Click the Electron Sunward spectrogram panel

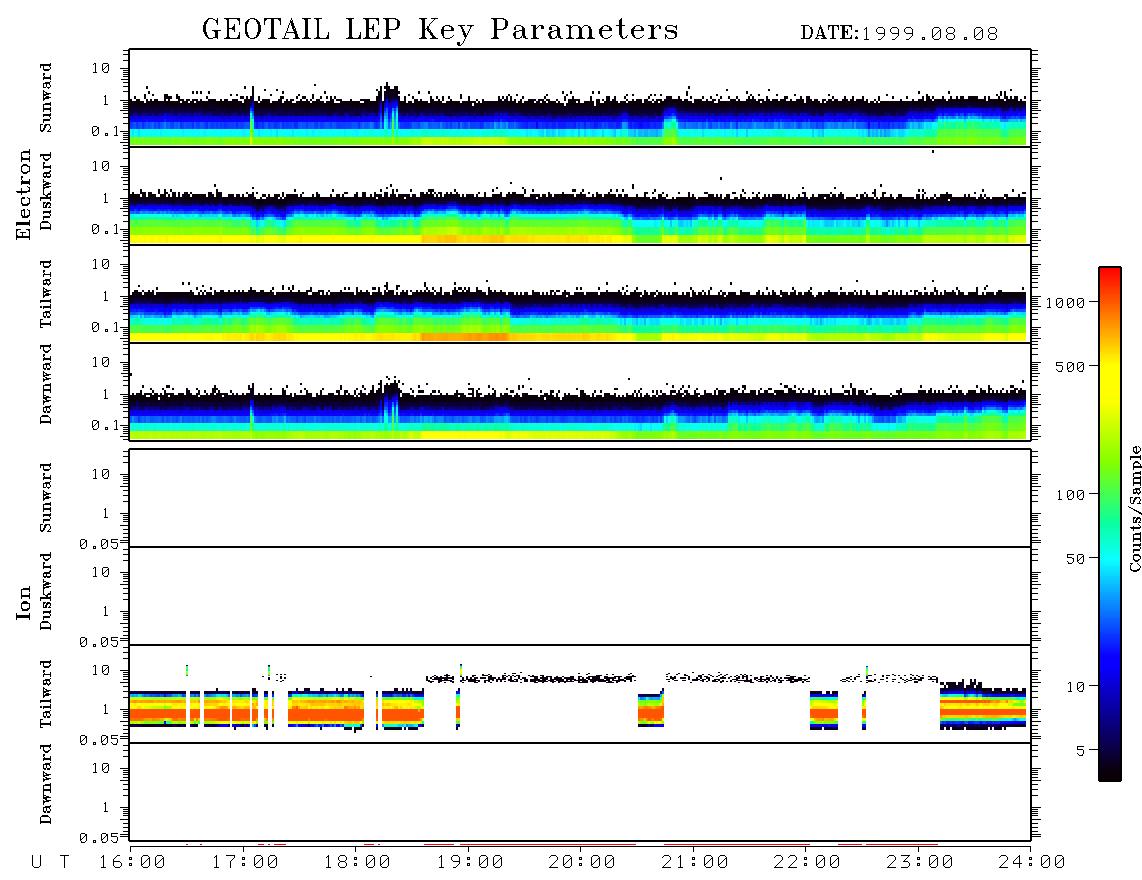[580, 98]
